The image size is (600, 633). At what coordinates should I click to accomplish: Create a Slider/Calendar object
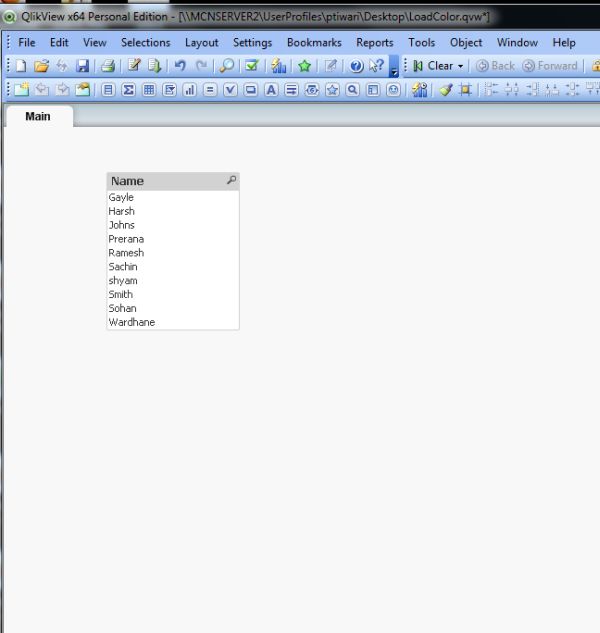click(x=312, y=90)
